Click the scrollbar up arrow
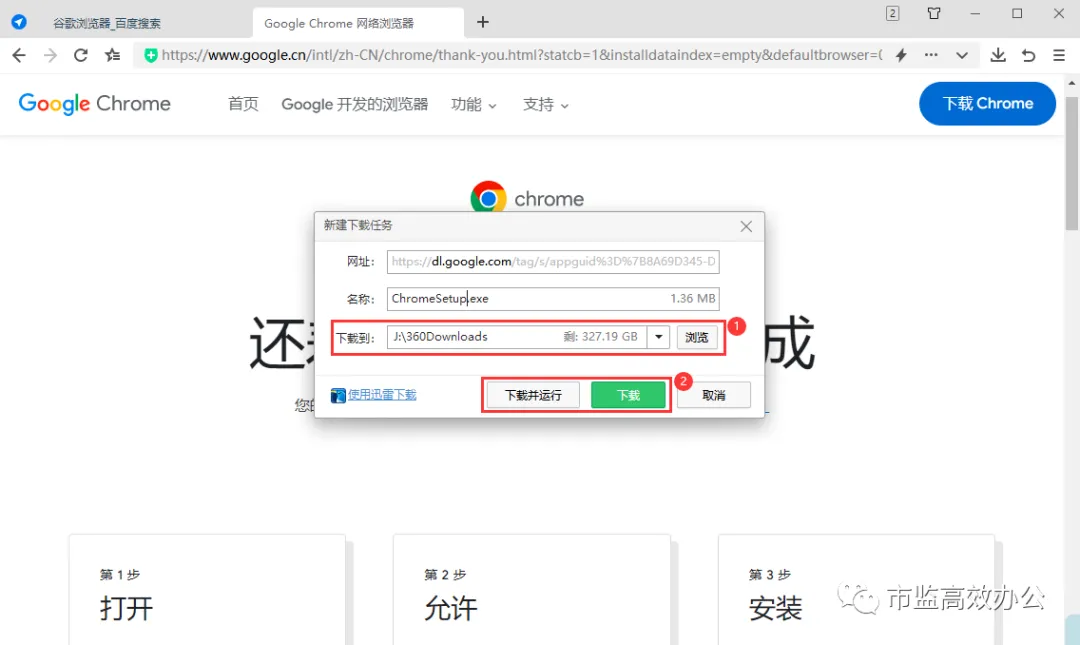1080x645 pixels. click(1072, 83)
